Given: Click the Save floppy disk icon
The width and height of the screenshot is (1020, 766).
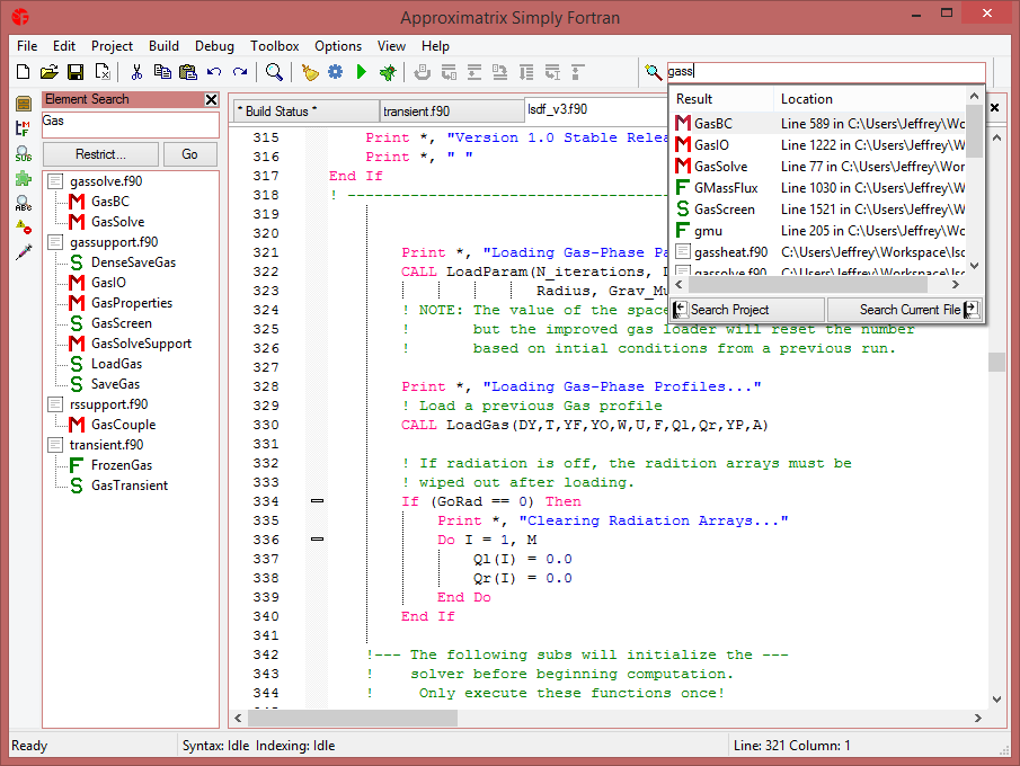Looking at the screenshot, I should click(x=75, y=72).
